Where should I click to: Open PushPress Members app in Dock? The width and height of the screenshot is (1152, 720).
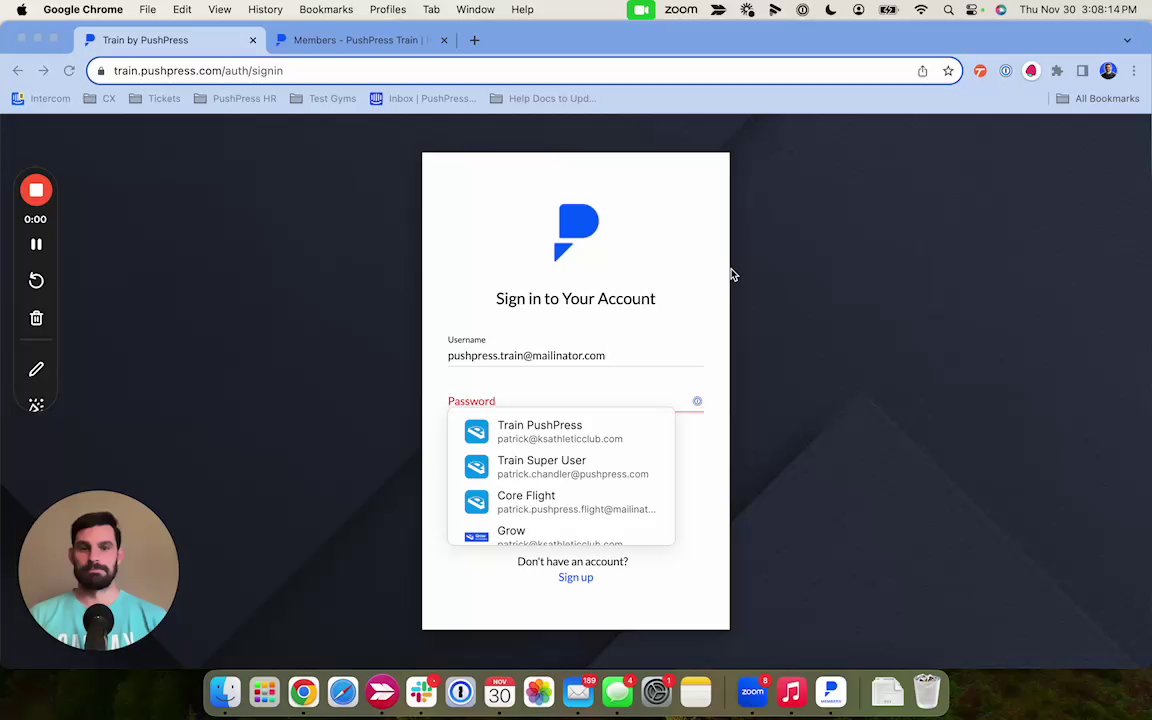[831, 691]
